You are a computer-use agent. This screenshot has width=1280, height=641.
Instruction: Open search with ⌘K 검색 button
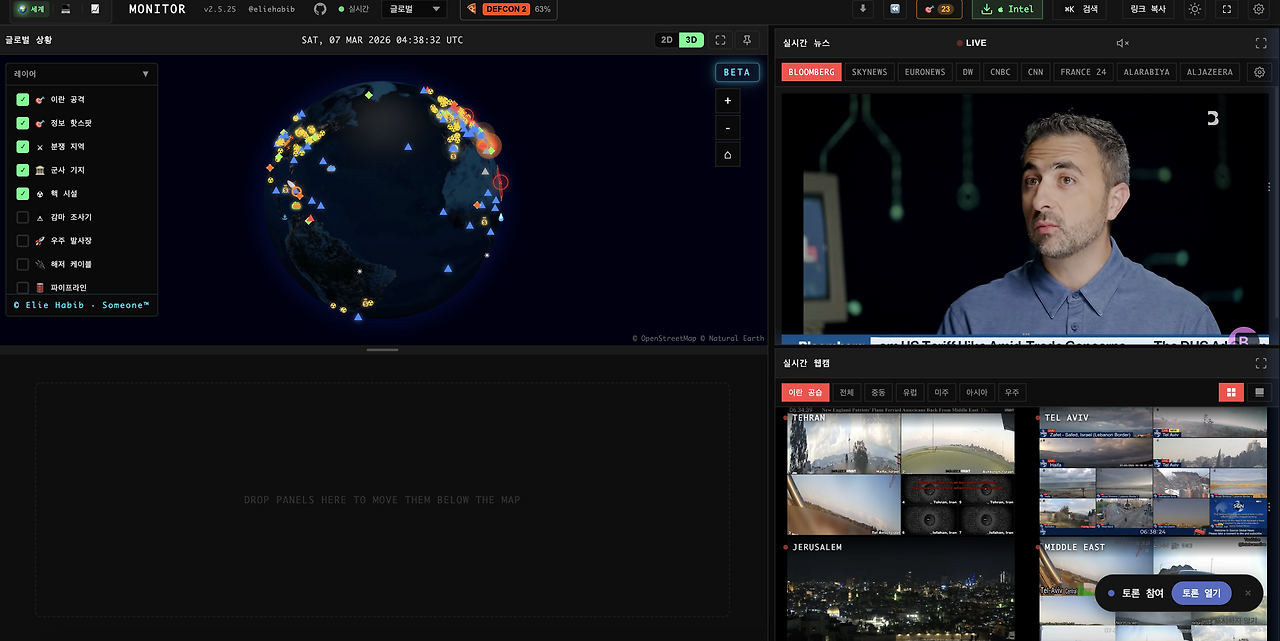1081,9
